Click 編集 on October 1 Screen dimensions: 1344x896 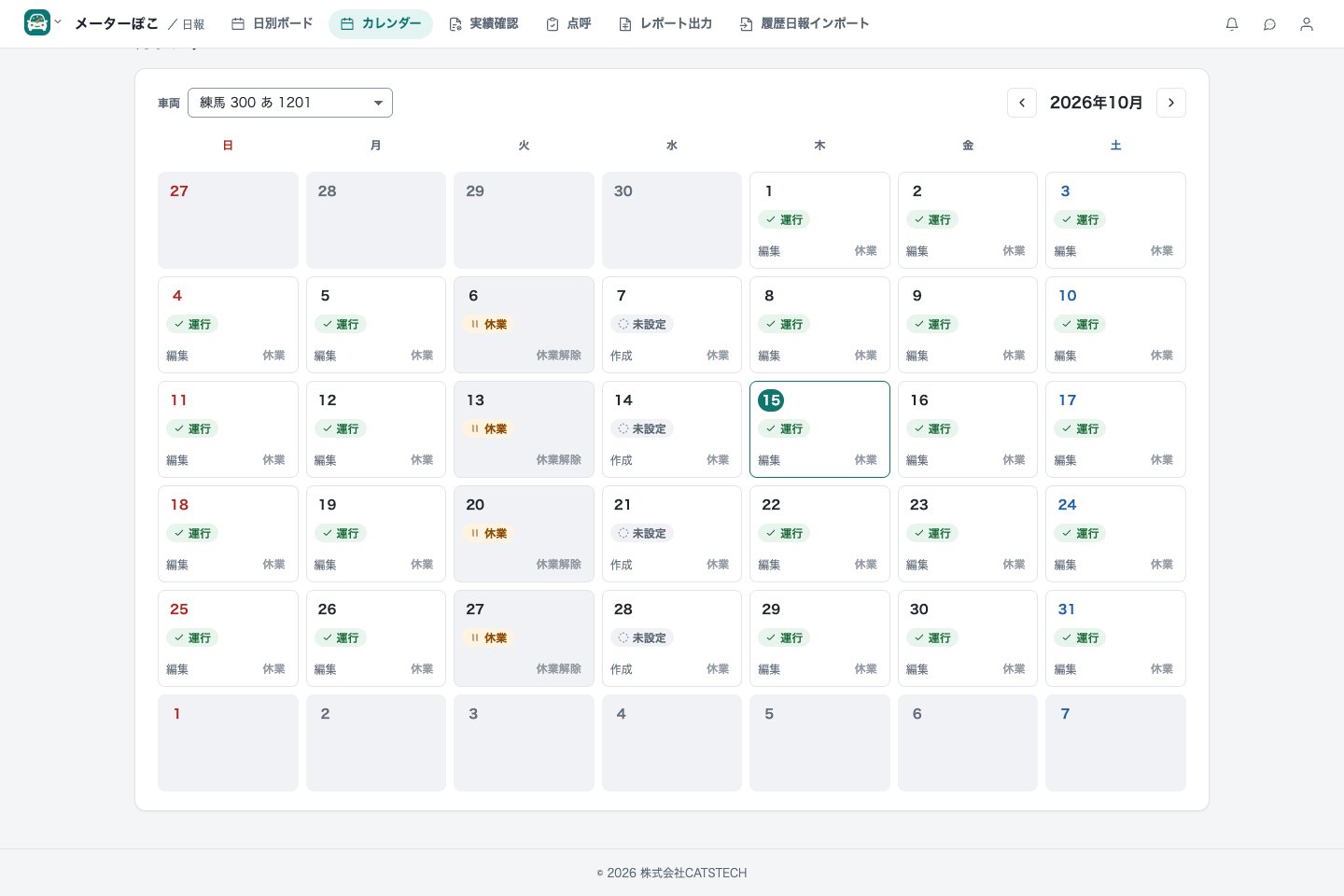pyautogui.click(x=769, y=251)
